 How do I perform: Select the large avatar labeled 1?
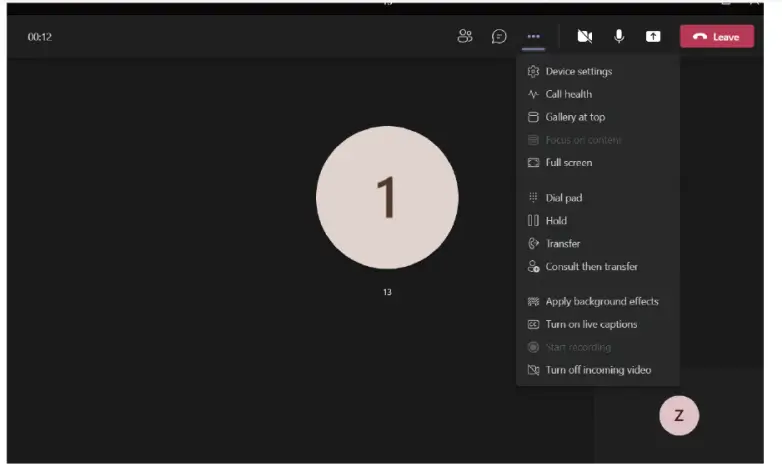point(387,198)
